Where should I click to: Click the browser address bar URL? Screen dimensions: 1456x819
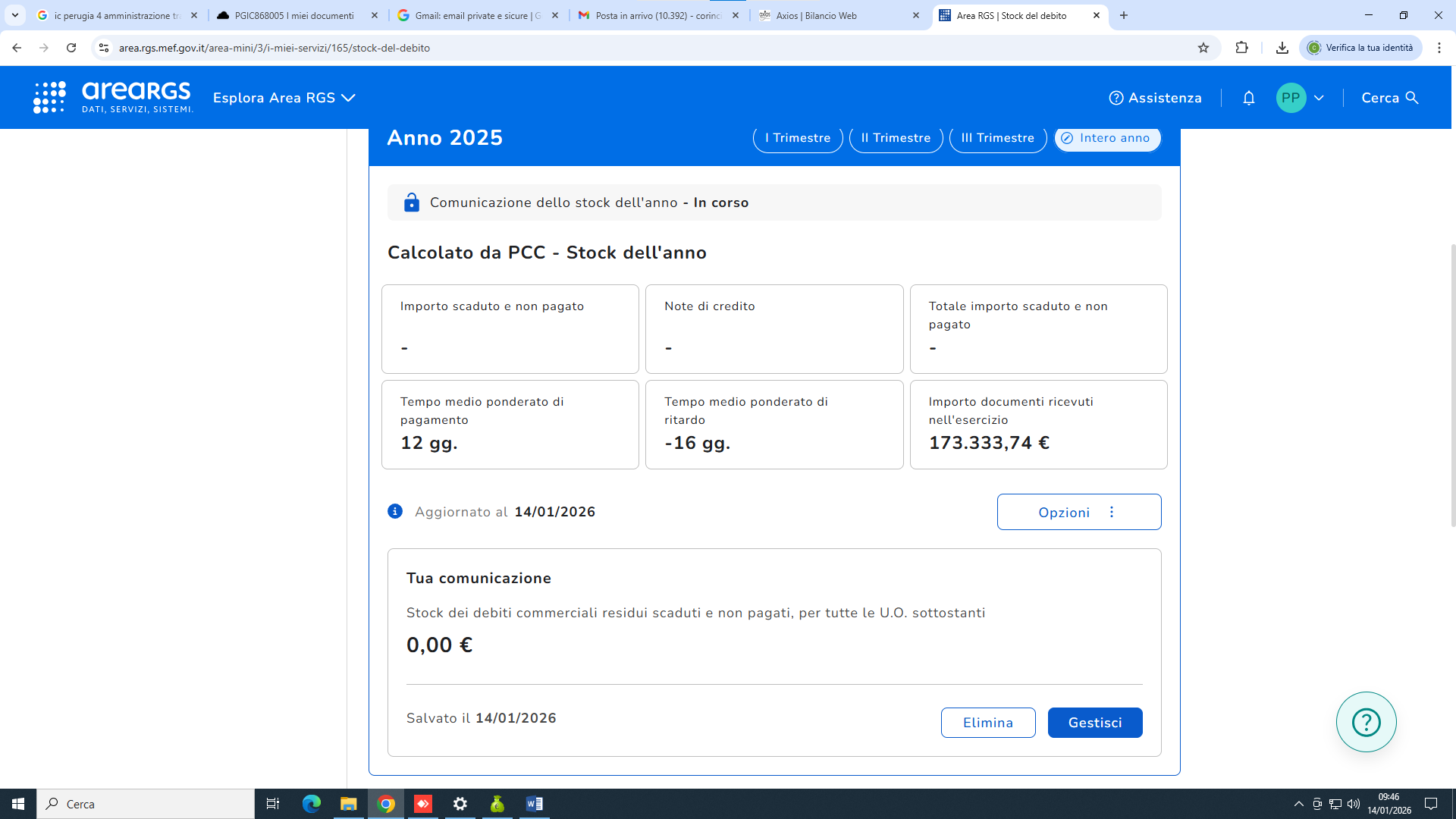(274, 48)
